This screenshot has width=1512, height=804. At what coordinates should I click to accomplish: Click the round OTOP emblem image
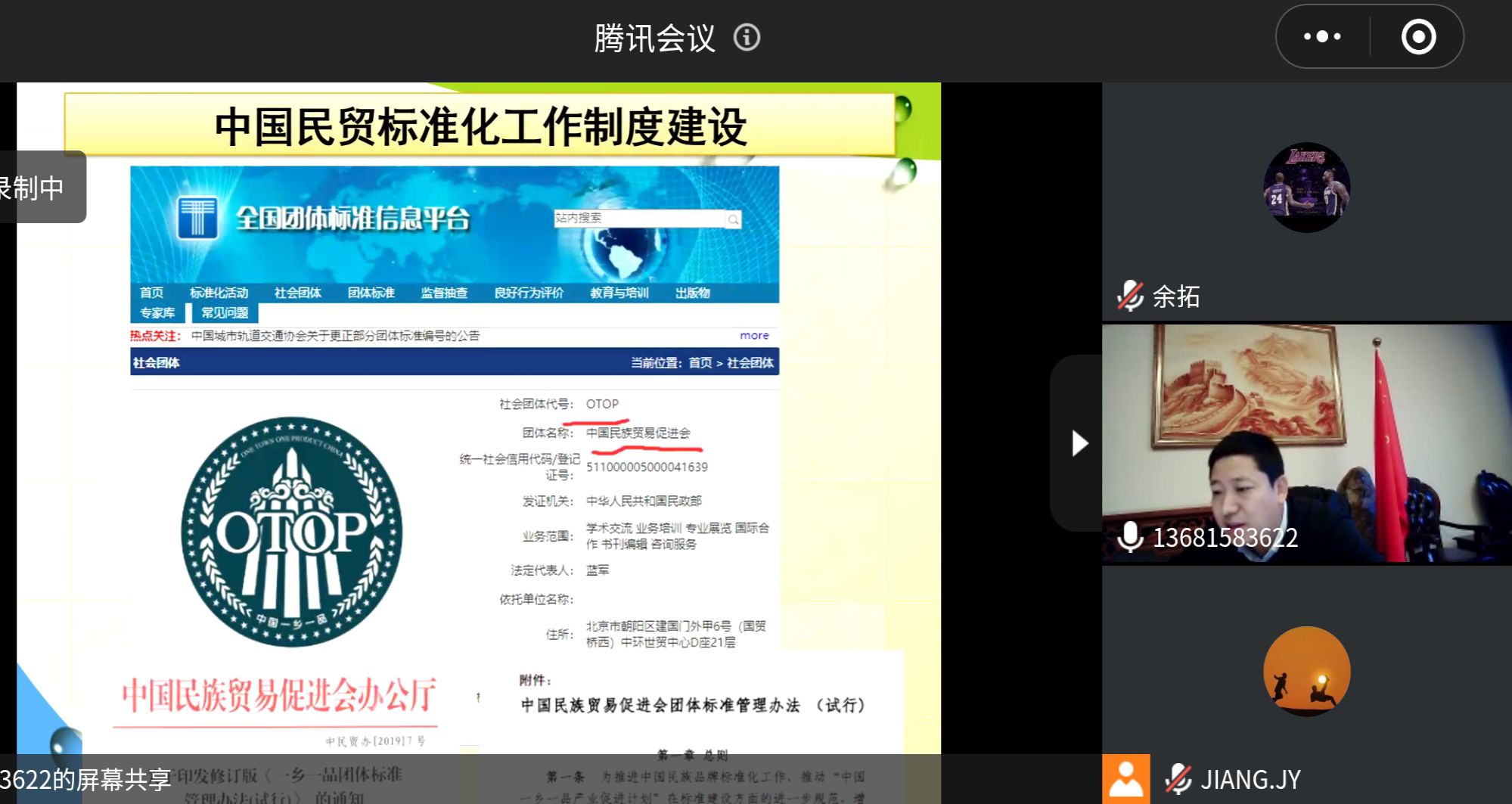point(291,532)
